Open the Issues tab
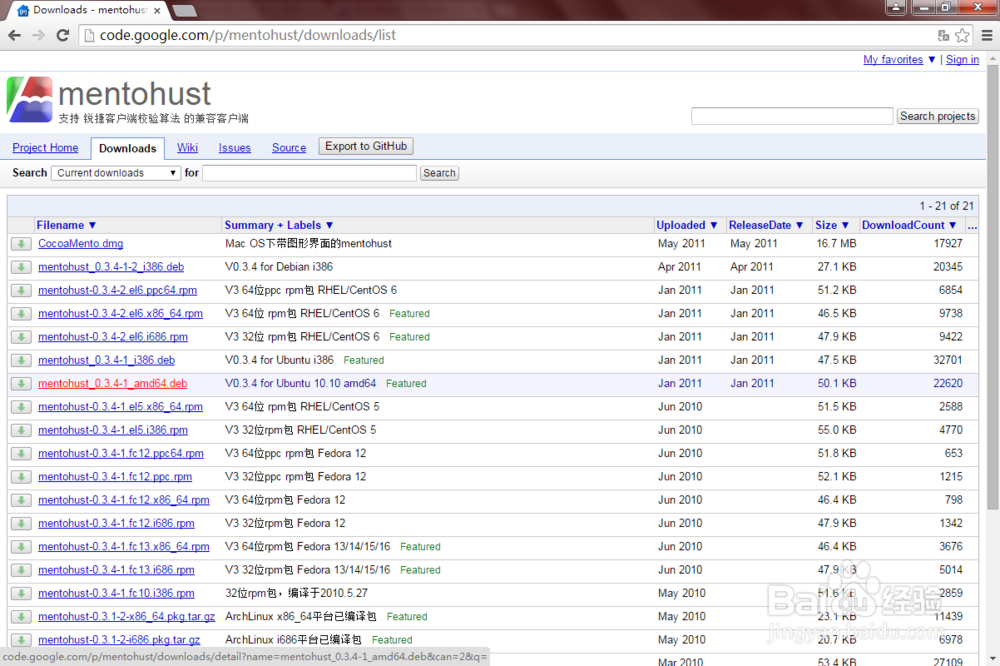The image size is (1000, 666). (234, 147)
